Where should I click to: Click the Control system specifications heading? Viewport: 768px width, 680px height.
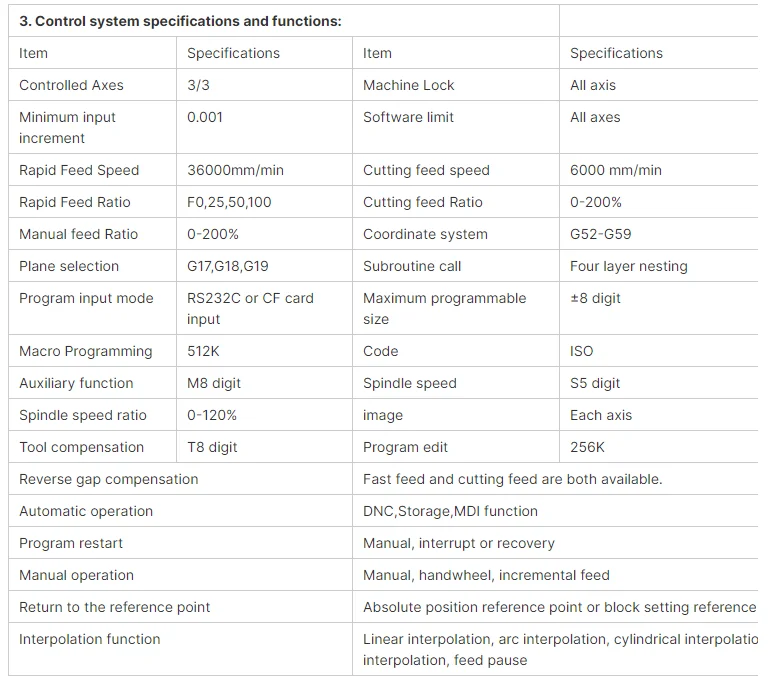pyautogui.click(x=180, y=21)
